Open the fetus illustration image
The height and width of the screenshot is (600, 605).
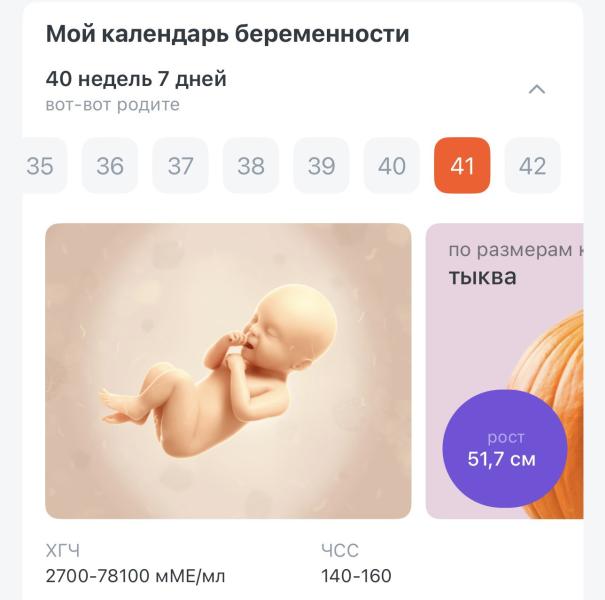point(228,371)
